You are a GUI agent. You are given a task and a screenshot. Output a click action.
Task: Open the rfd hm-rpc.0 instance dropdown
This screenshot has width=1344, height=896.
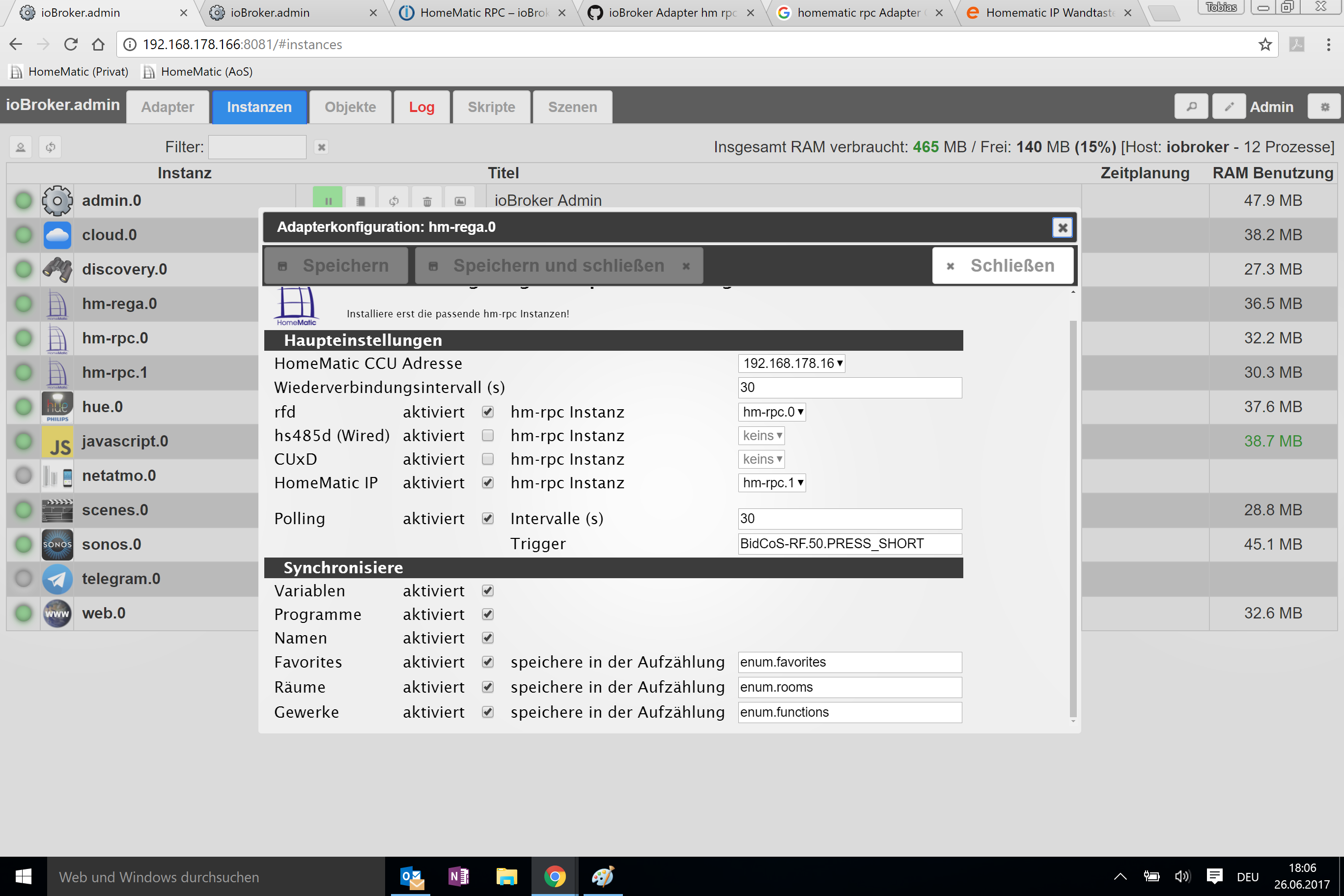pyautogui.click(x=771, y=412)
